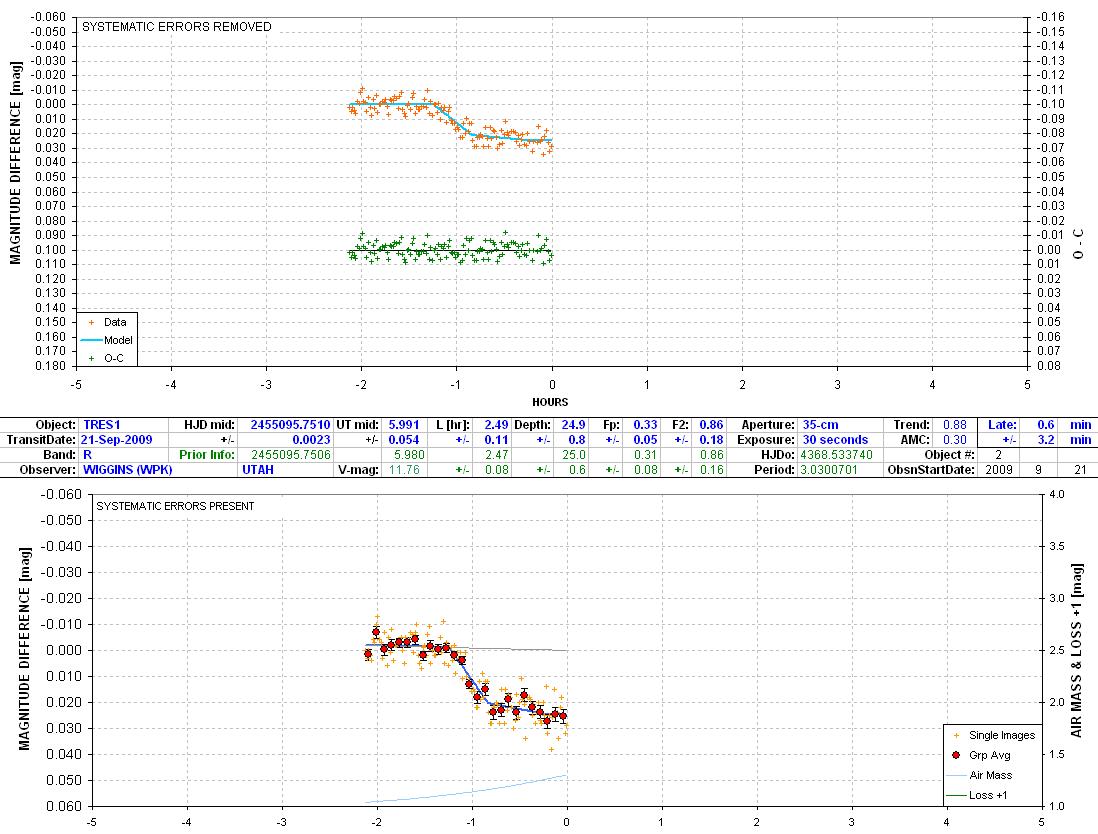Select the 'Aperture:' label cell
This screenshot has width=1098, height=834.
768,424
